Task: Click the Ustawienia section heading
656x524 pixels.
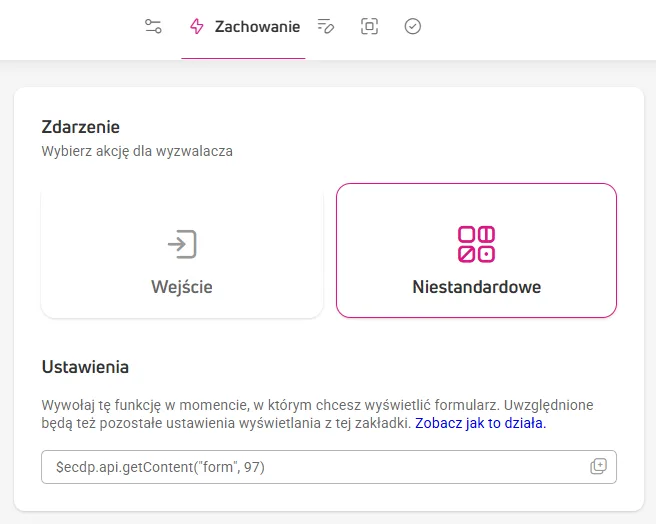Action: [x=85, y=367]
